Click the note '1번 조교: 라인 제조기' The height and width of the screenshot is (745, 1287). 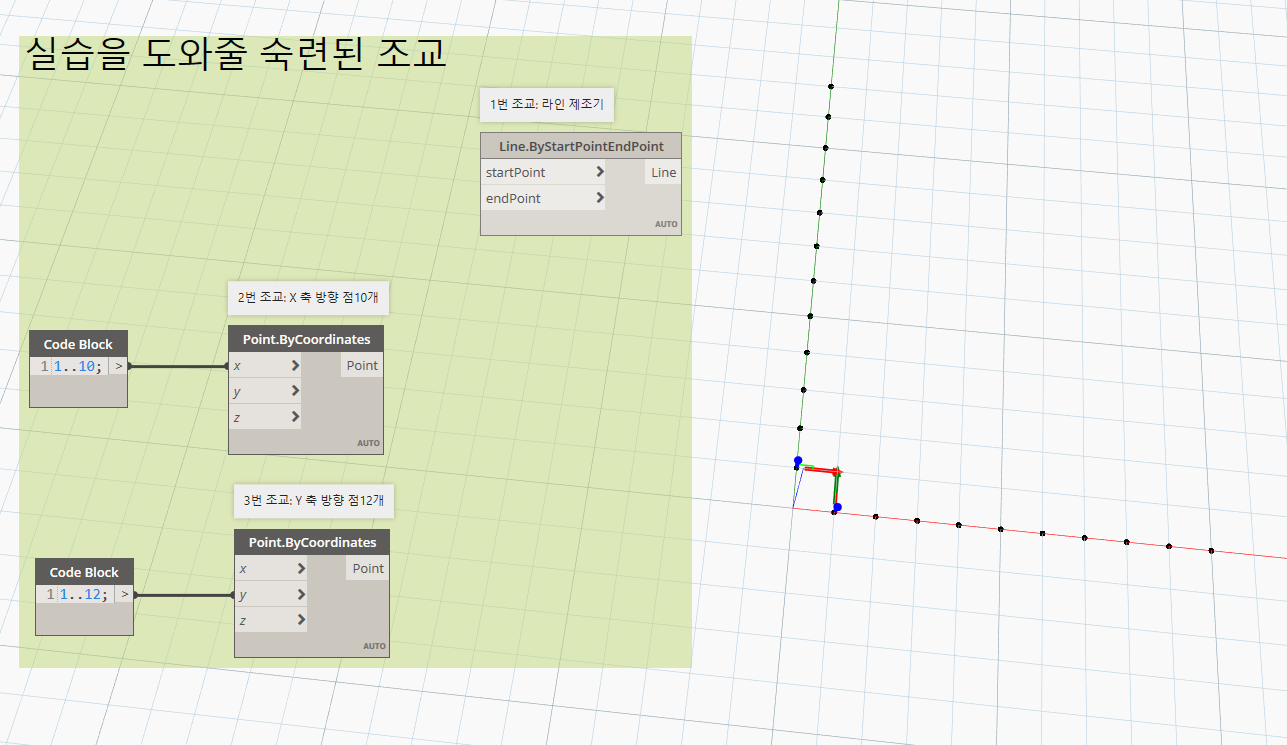547,104
